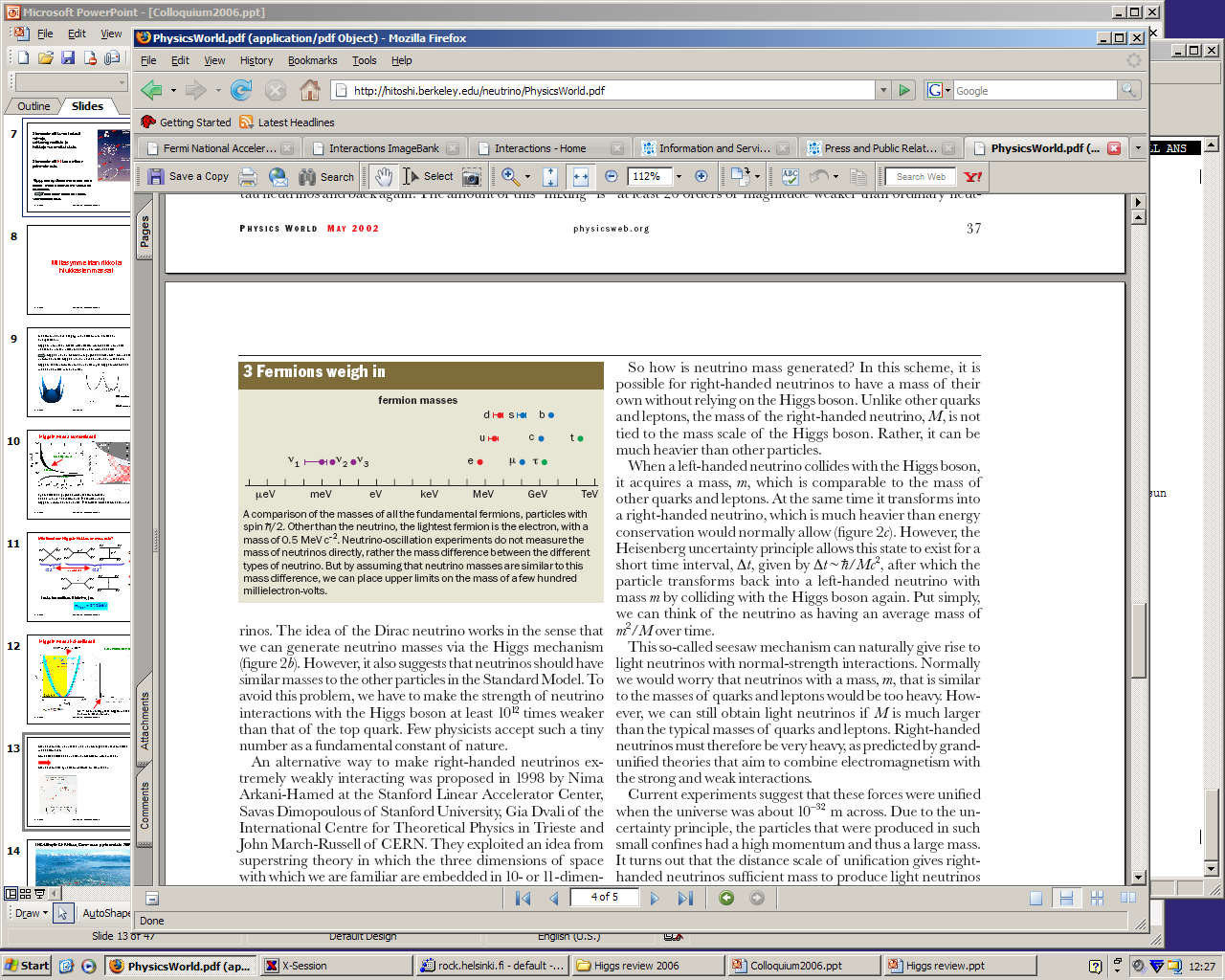Reload page in Firefox
This screenshot has height=980, width=1225.
(x=241, y=90)
